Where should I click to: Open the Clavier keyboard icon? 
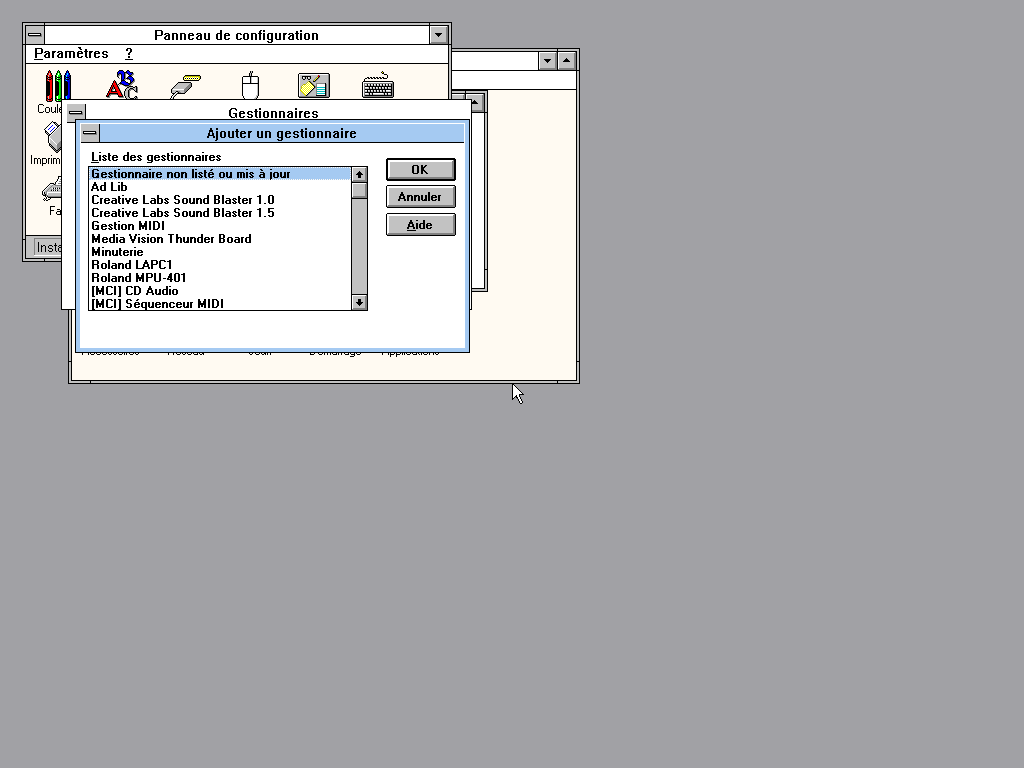point(378,86)
